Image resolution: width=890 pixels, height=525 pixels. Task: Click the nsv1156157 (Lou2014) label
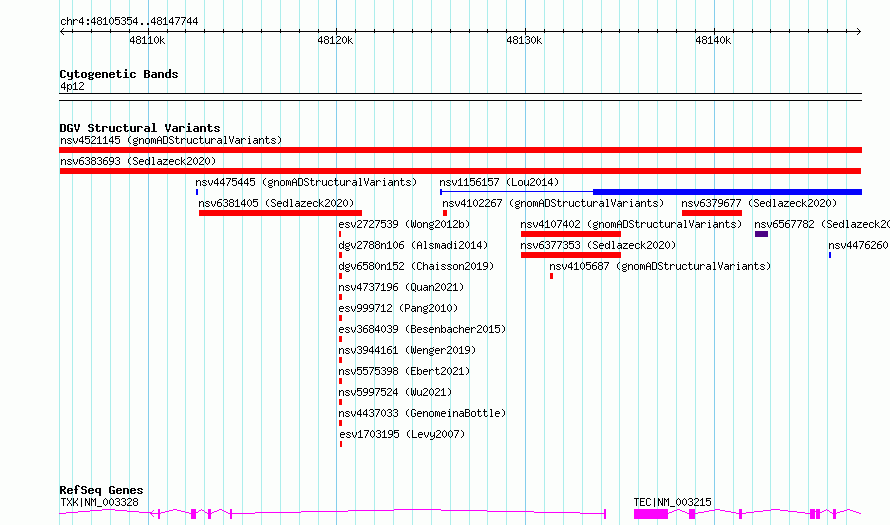(x=499, y=182)
